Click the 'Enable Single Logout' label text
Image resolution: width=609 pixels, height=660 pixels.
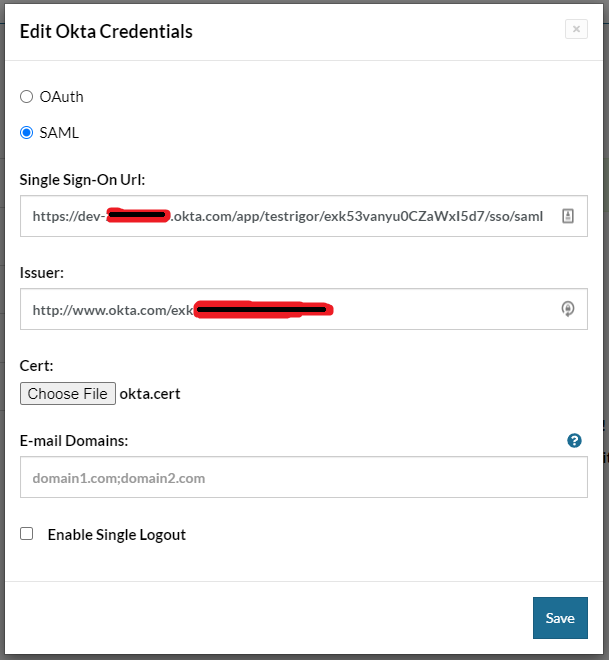(x=117, y=535)
